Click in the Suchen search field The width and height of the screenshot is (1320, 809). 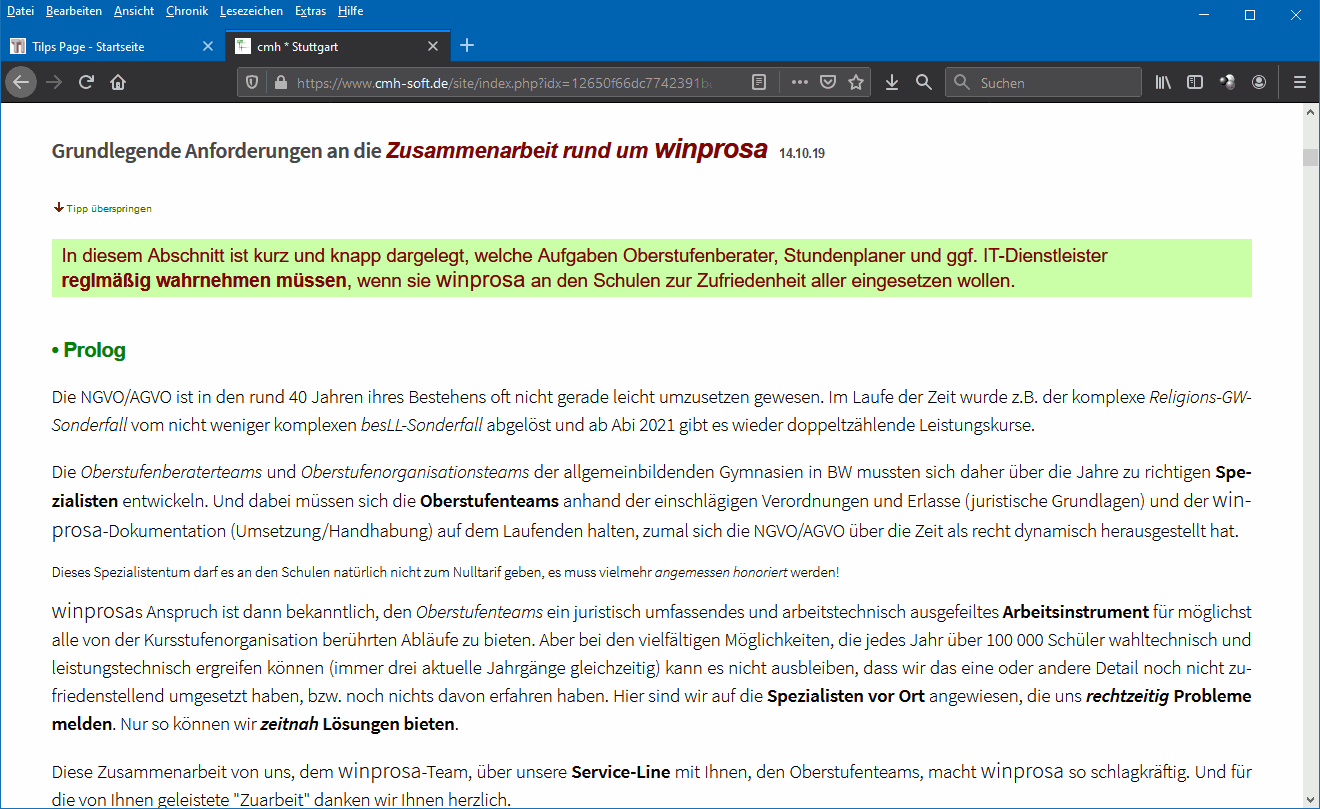click(1055, 83)
